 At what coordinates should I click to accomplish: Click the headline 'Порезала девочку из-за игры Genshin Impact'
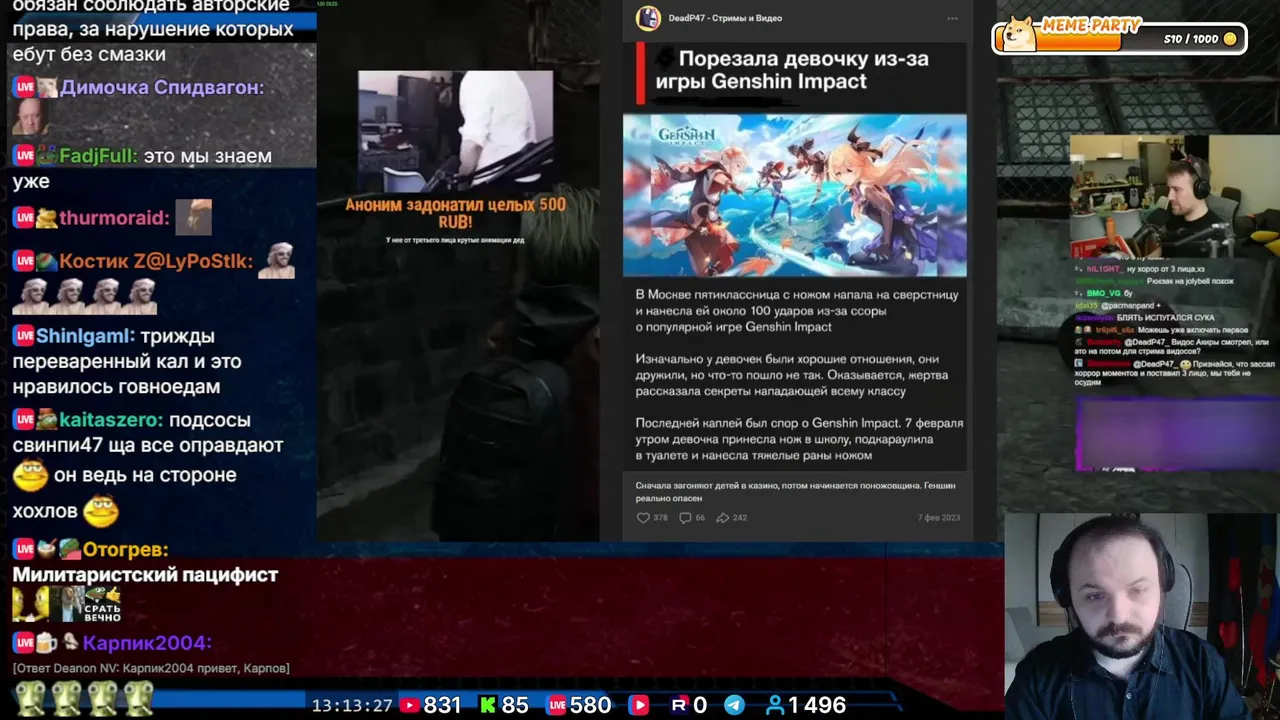click(x=792, y=70)
